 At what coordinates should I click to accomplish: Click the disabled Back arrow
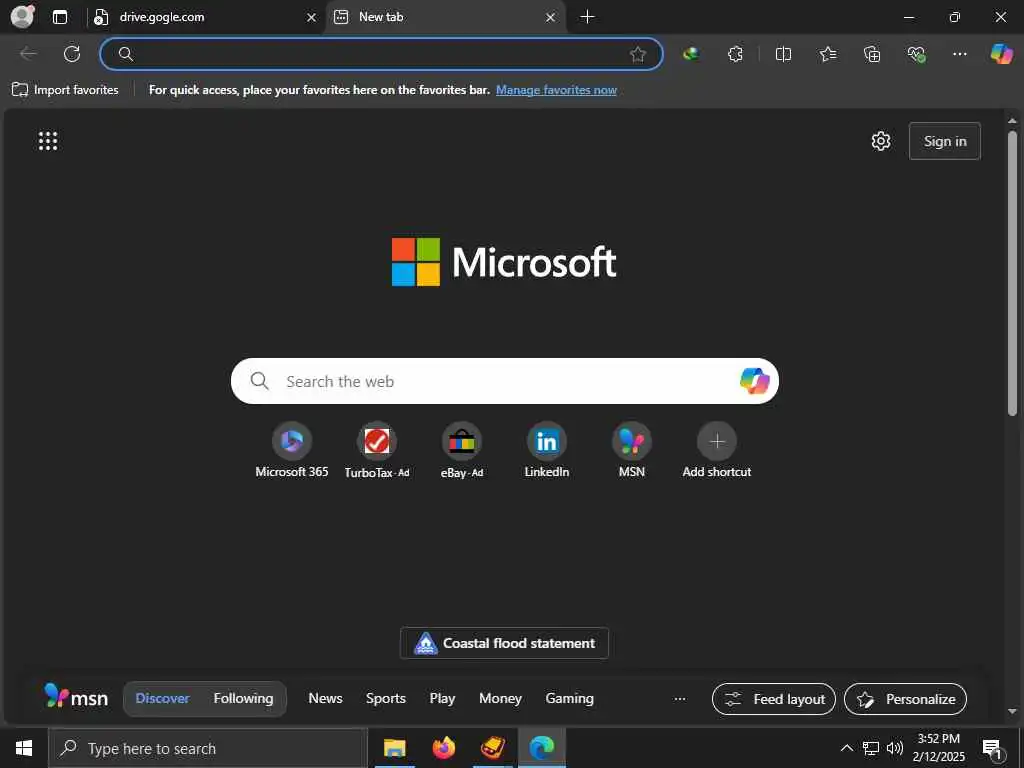pos(28,54)
